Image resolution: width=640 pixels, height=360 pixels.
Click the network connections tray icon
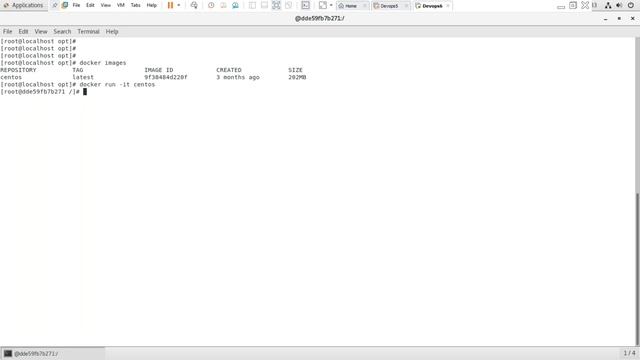[608, 5]
